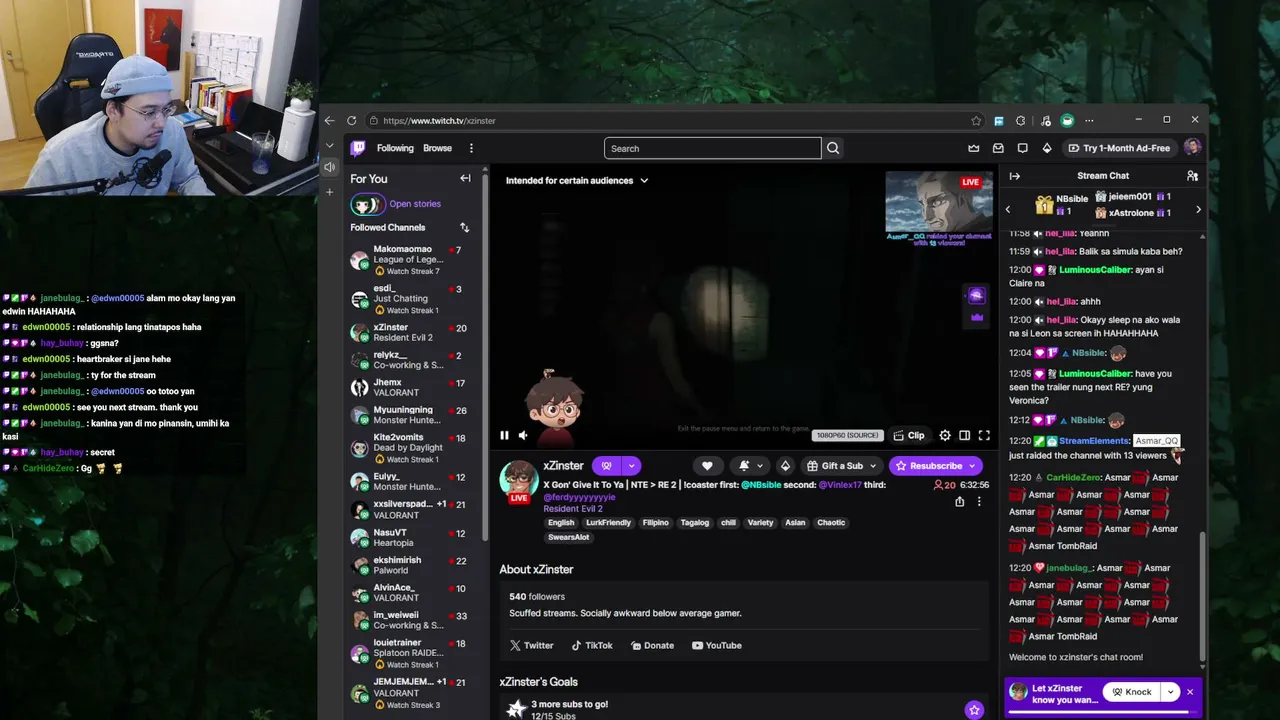Mute the stream player volume
The image size is (1280, 720).
pyautogui.click(x=522, y=435)
